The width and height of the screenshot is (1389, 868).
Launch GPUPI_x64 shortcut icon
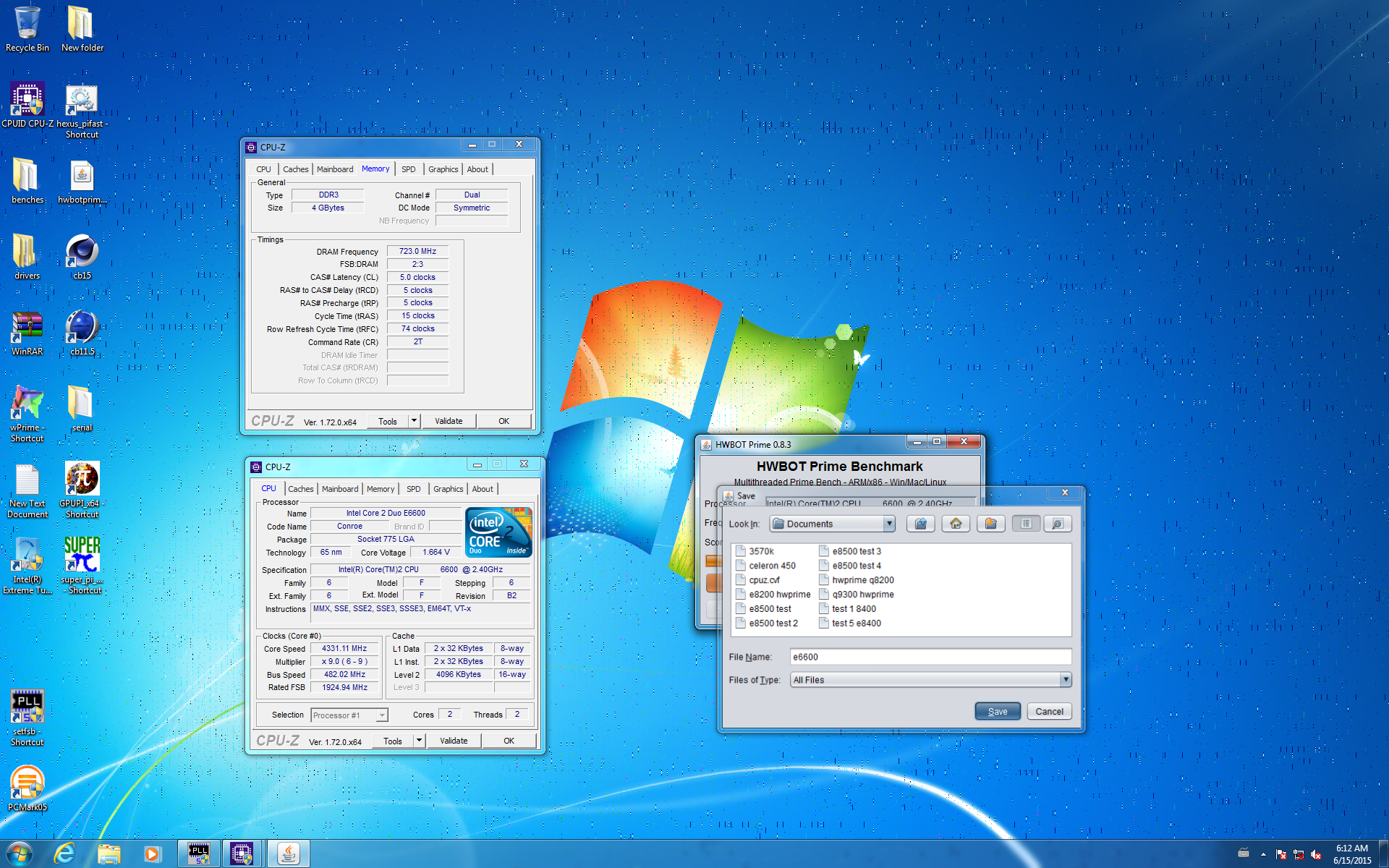pyautogui.click(x=82, y=490)
